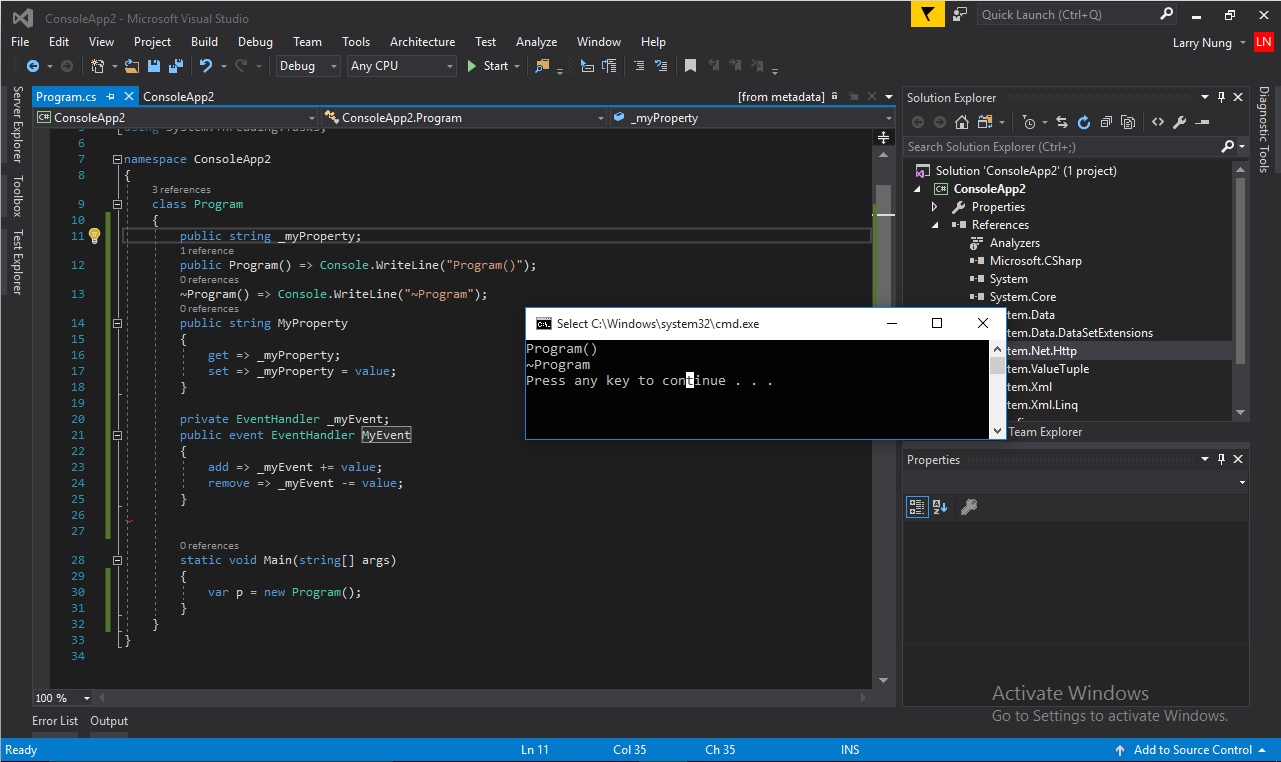
Task: Toggle Preview Selected Items in Solution Explorer
Action: point(1202,122)
